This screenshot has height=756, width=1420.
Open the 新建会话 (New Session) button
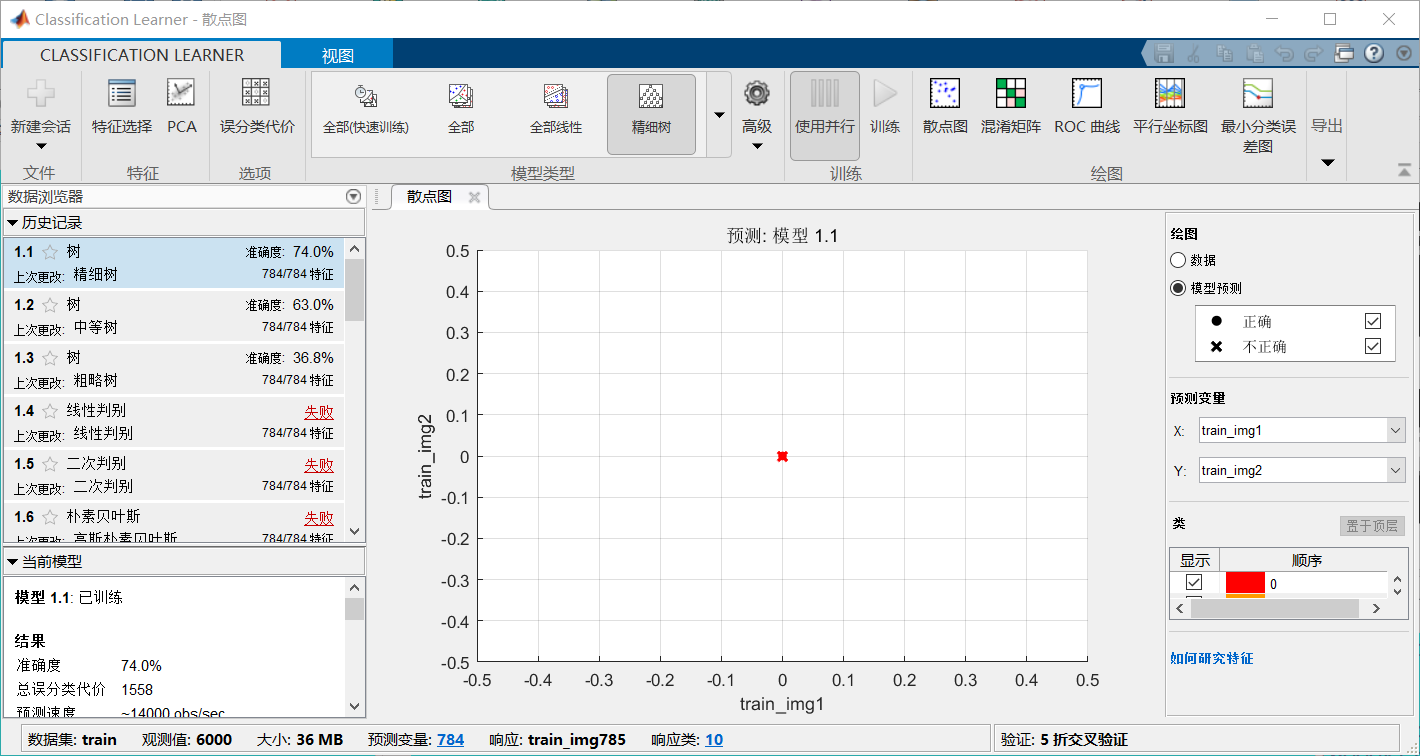pyautogui.click(x=40, y=114)
